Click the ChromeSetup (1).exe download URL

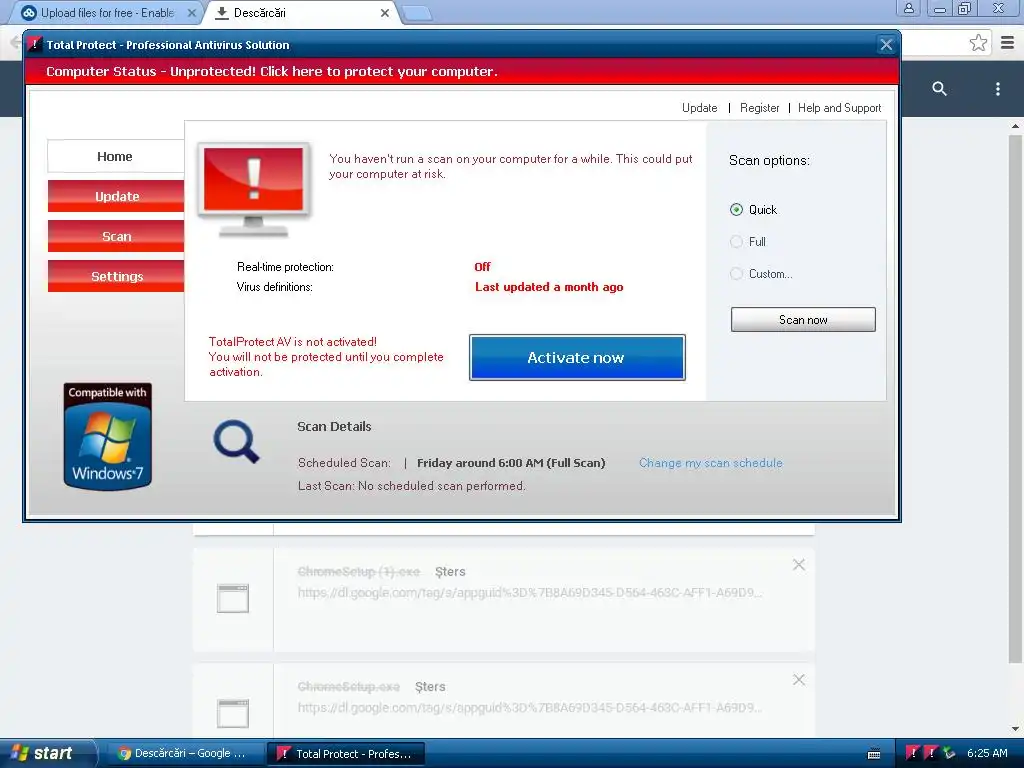click(x=530, y=592)
